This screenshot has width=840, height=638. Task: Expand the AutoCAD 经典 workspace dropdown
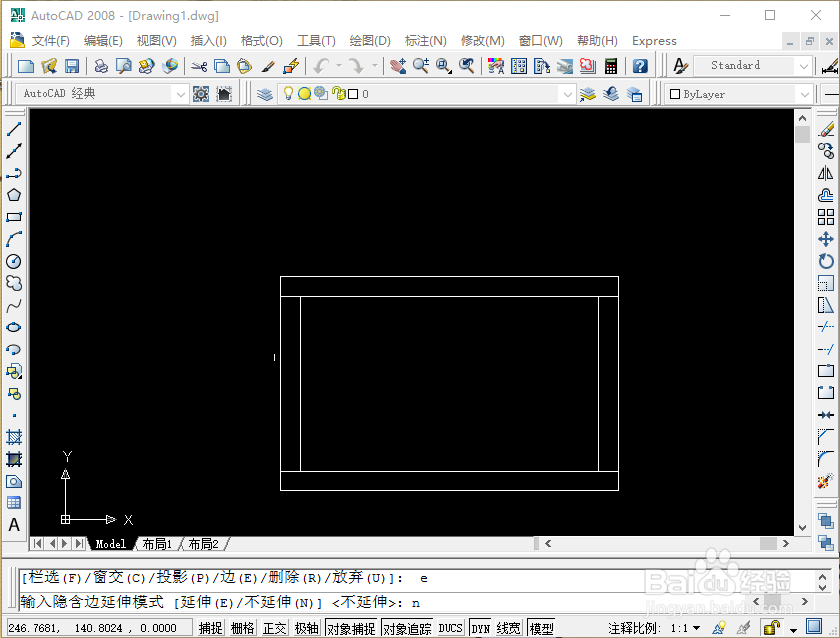point(181,94)
